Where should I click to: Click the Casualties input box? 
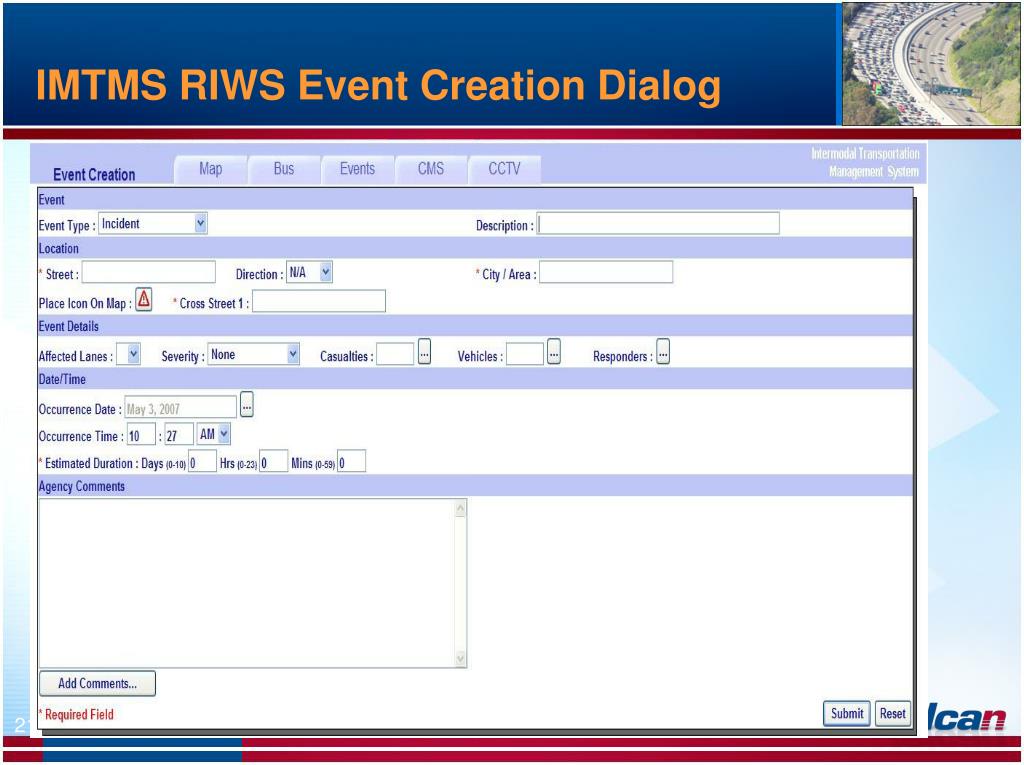pyautogui.click(x=395, y=354)
